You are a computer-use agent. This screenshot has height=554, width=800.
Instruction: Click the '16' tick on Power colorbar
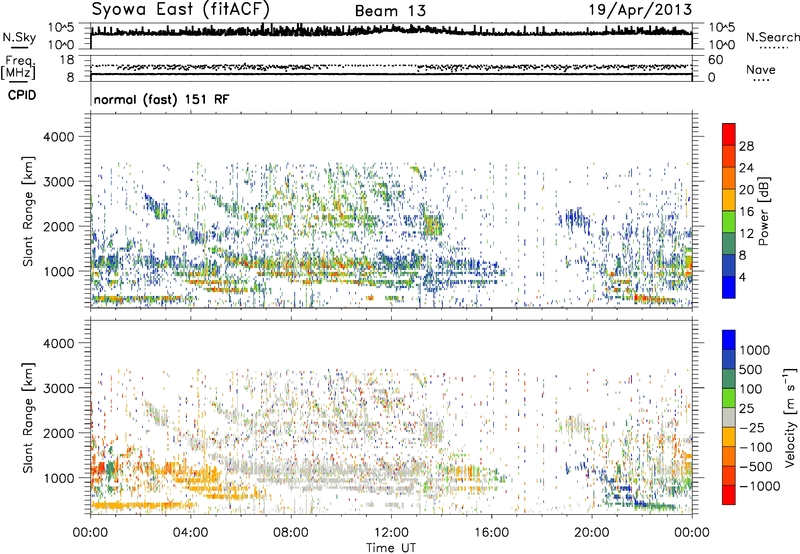coord(746,212)
